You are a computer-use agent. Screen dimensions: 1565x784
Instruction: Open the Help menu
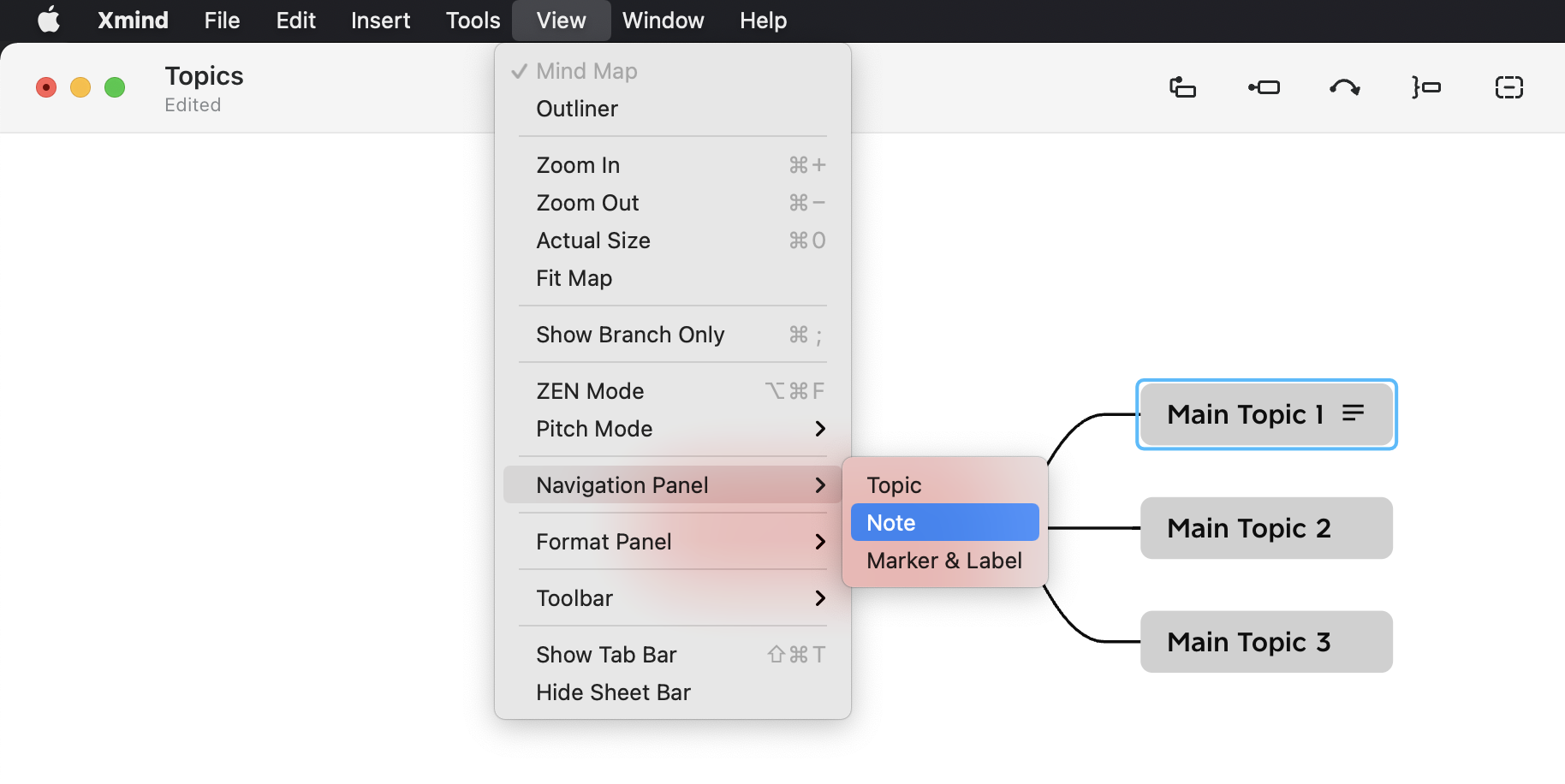pyautogui.click(x=763, y=21)
